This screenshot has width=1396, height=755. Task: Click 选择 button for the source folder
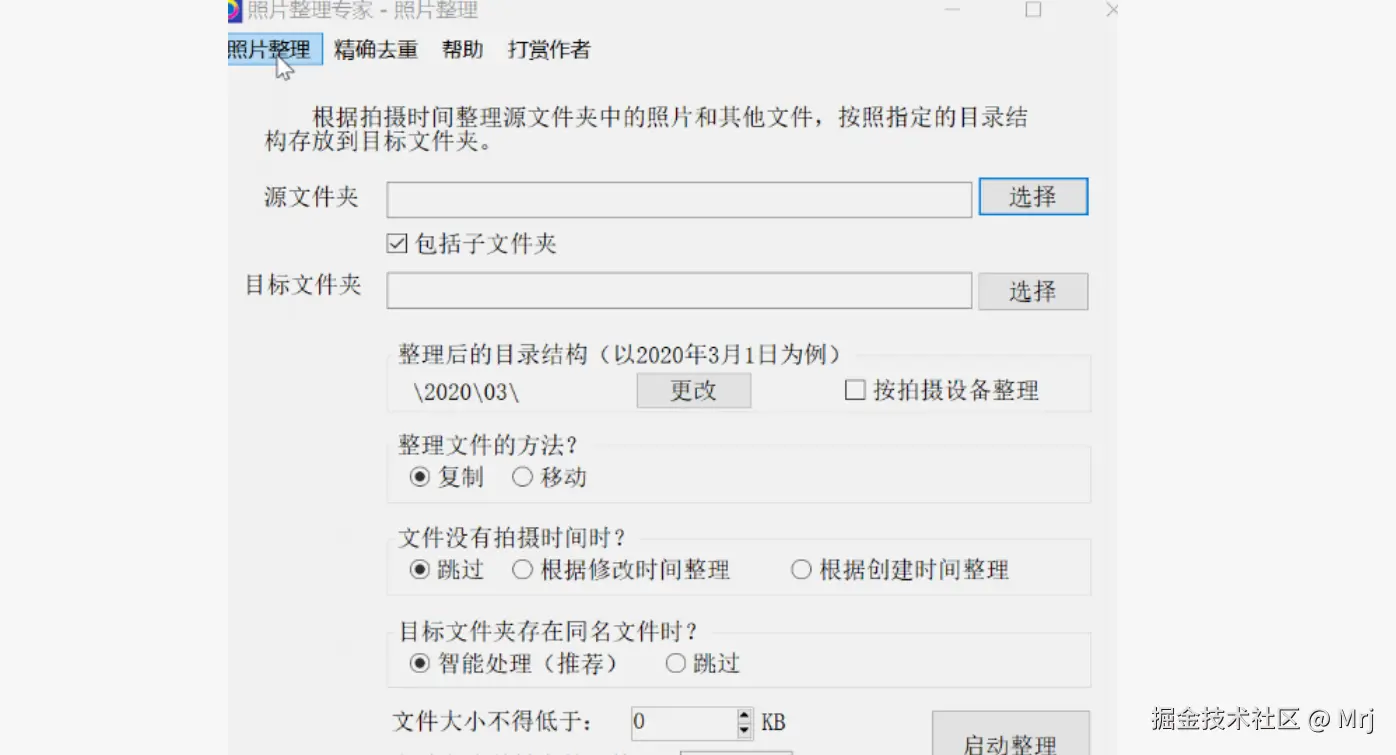pyautogui.click(x=1033, y=197)
